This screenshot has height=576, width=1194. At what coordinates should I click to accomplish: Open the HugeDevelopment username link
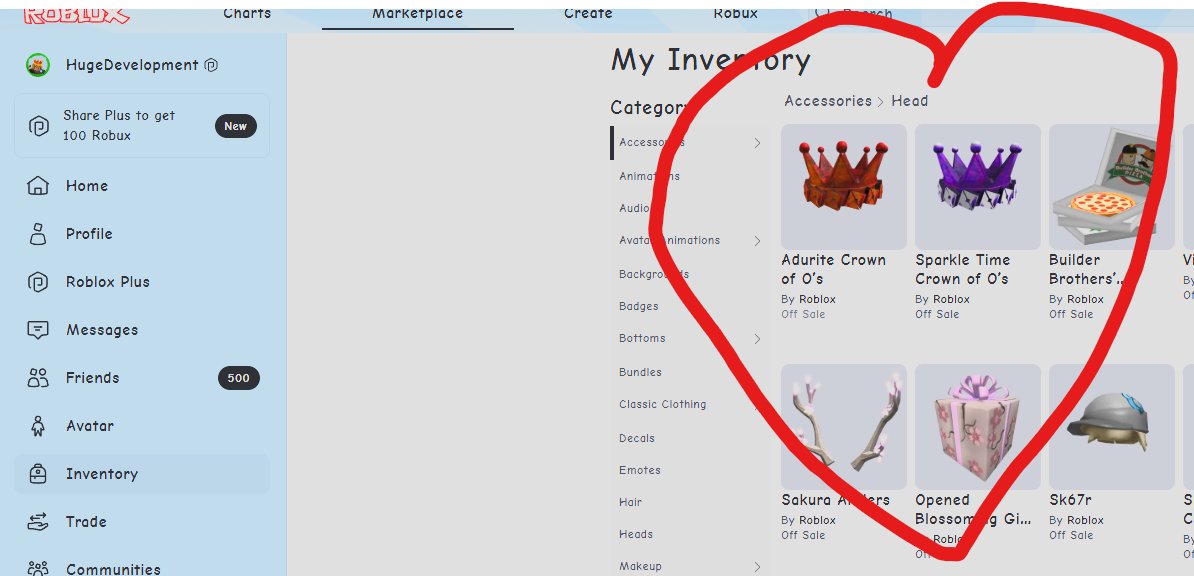click(x=132, y=66)
